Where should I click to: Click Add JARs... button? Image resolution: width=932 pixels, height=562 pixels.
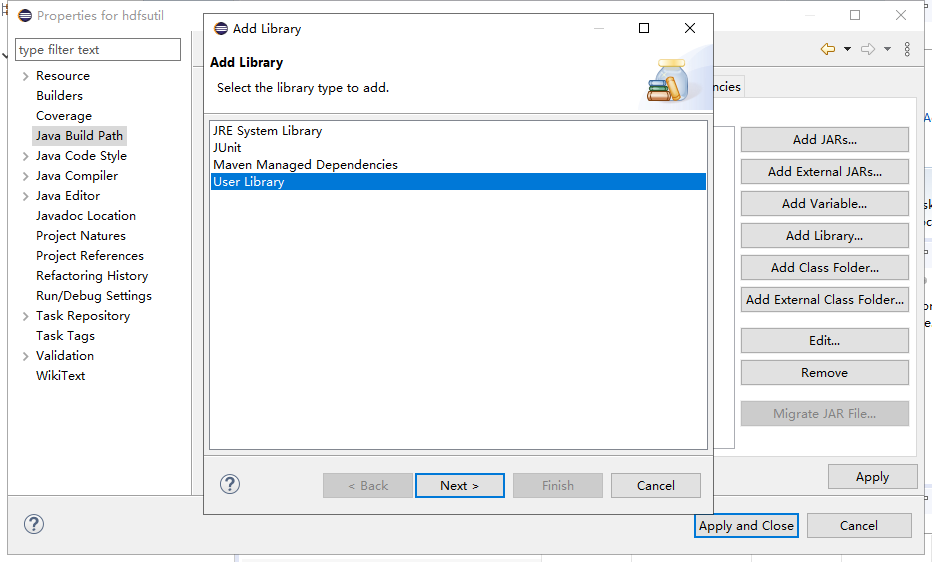pyautogui.click(x=824, y=140)
